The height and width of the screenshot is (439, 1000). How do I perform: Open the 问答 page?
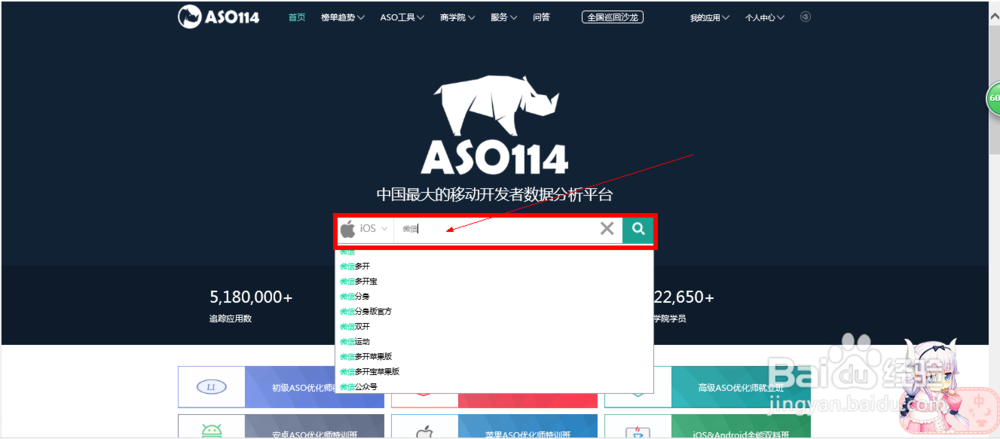541,18
